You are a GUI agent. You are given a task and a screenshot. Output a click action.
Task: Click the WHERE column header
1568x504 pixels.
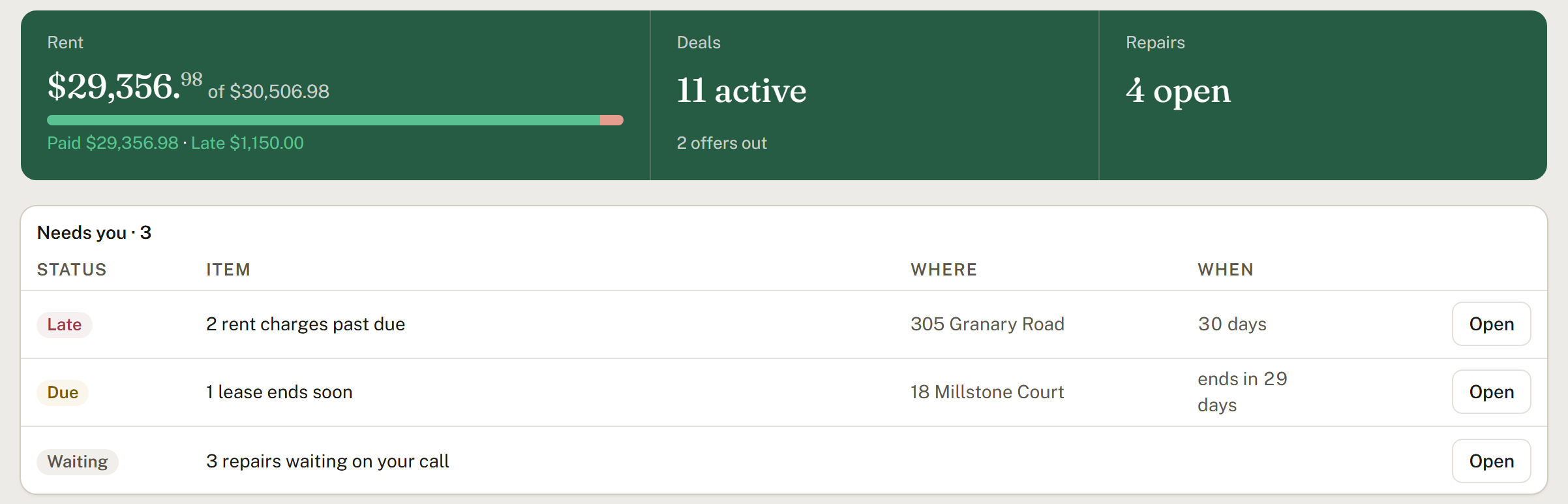click(x=944, y=270)
